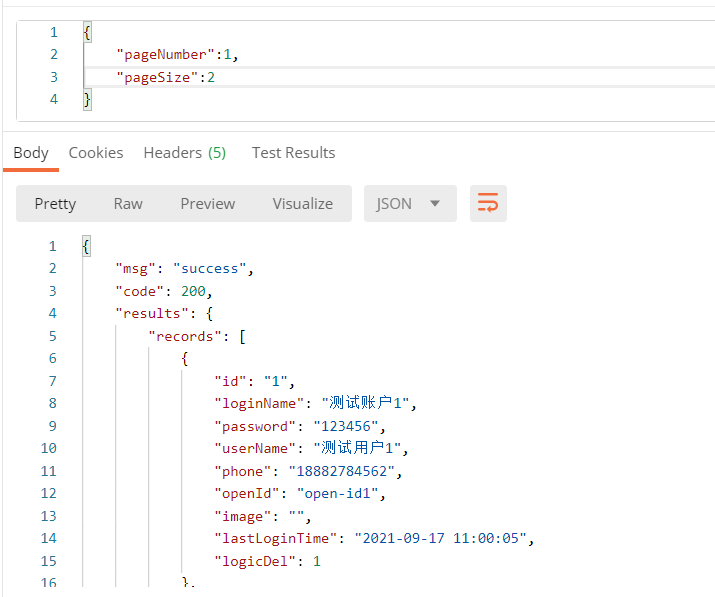Screen dimensions: 715x597
Task: Open the JSON format dropdown
Action: [x=410, y=203]
